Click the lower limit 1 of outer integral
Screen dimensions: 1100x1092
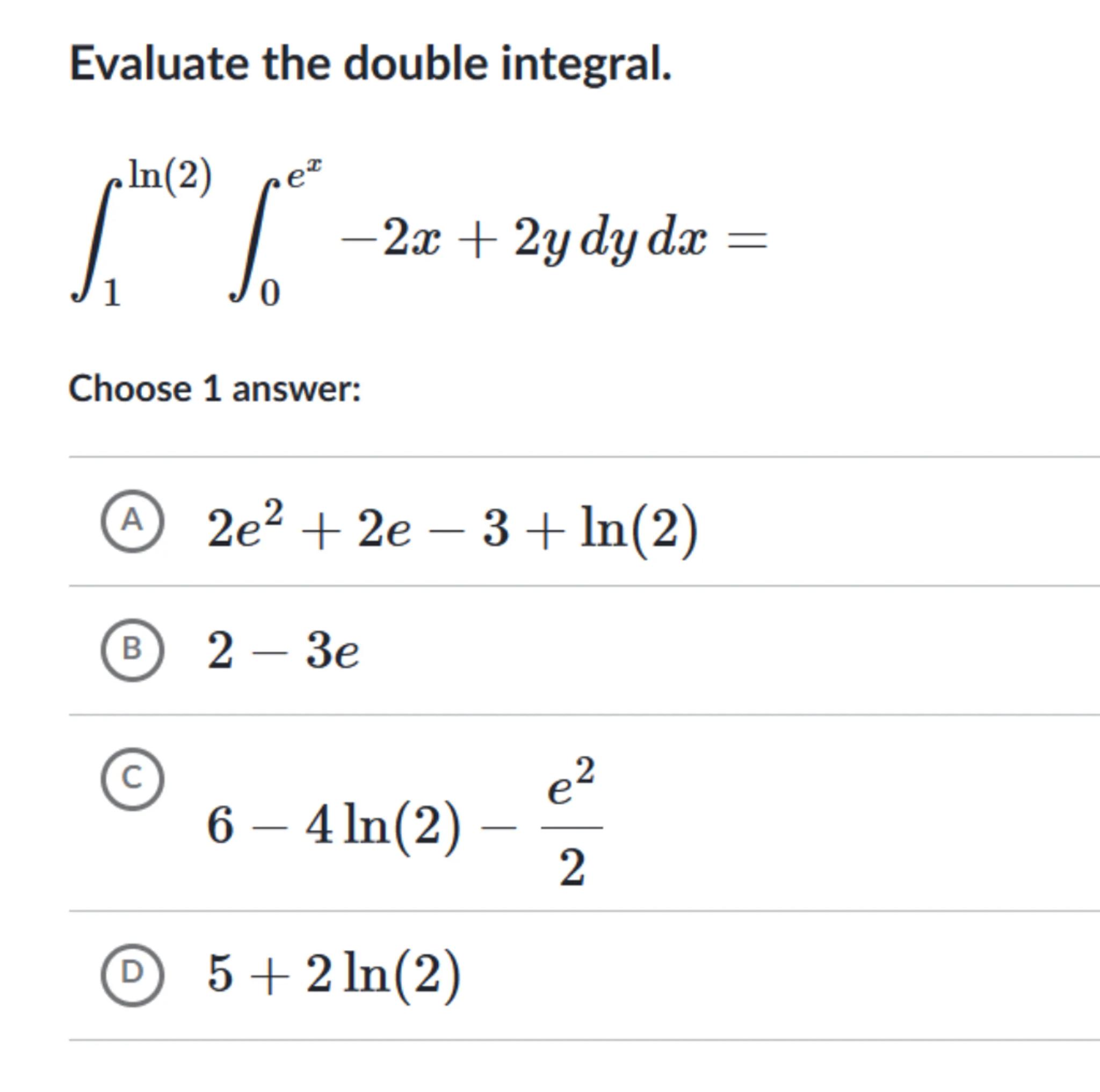(112, 294)
